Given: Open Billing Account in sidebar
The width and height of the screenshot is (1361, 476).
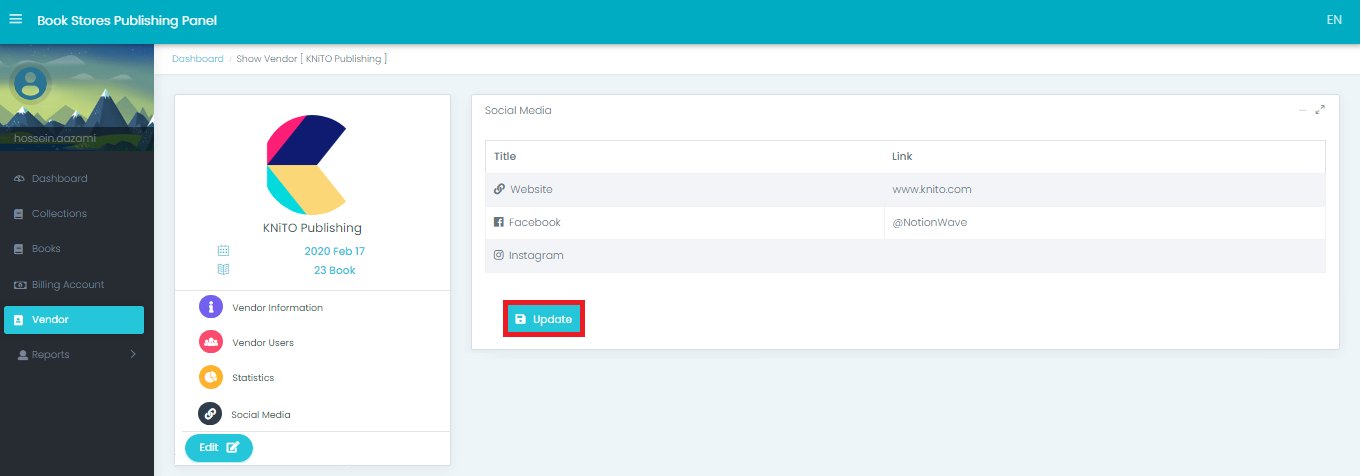Looking at the screenshot, I should click(67, 285).
